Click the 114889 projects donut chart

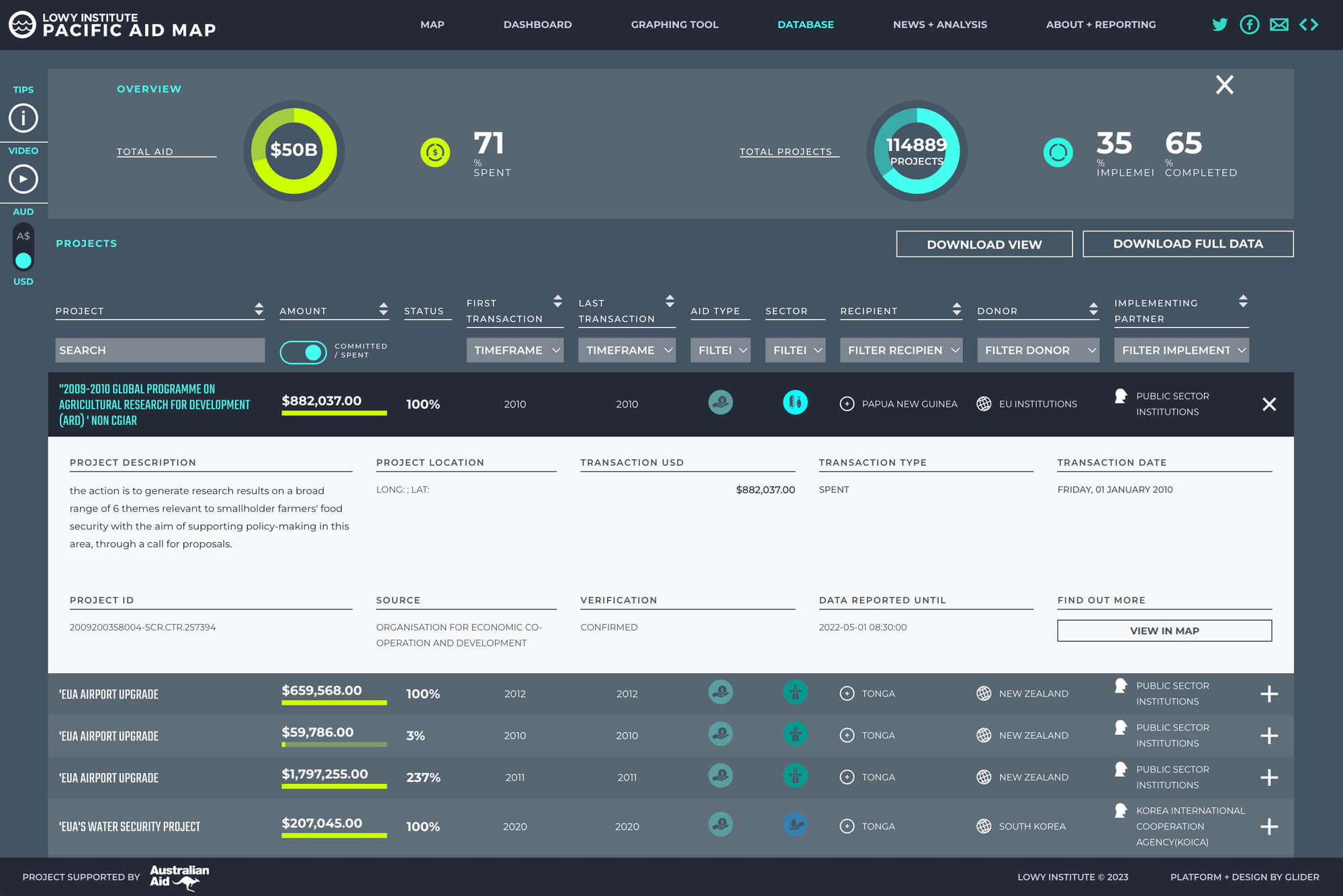917,151
